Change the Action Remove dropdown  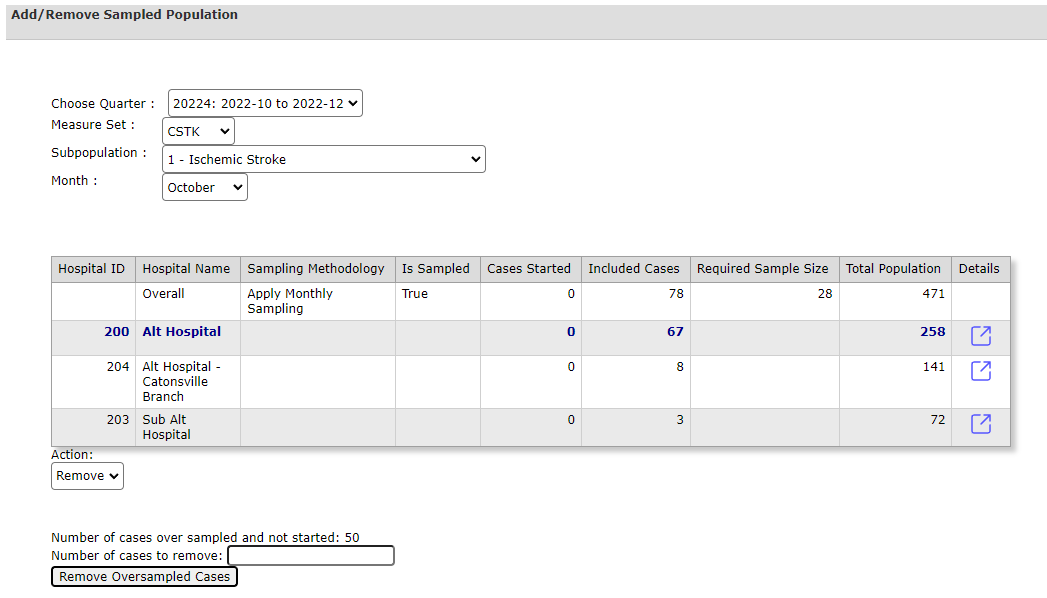click(x=87, y=476)
